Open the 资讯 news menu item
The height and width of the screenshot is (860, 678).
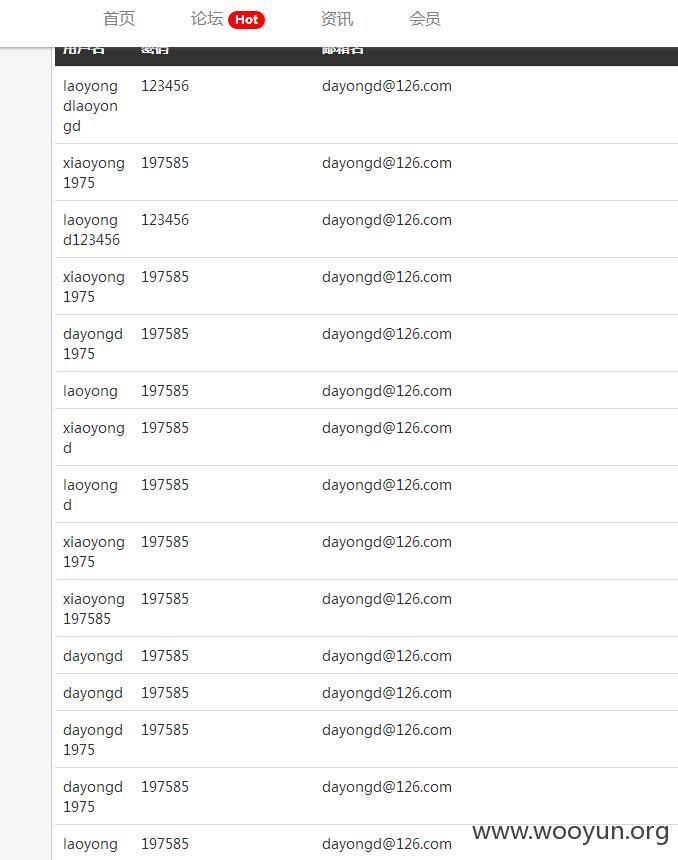coord(337,19)
